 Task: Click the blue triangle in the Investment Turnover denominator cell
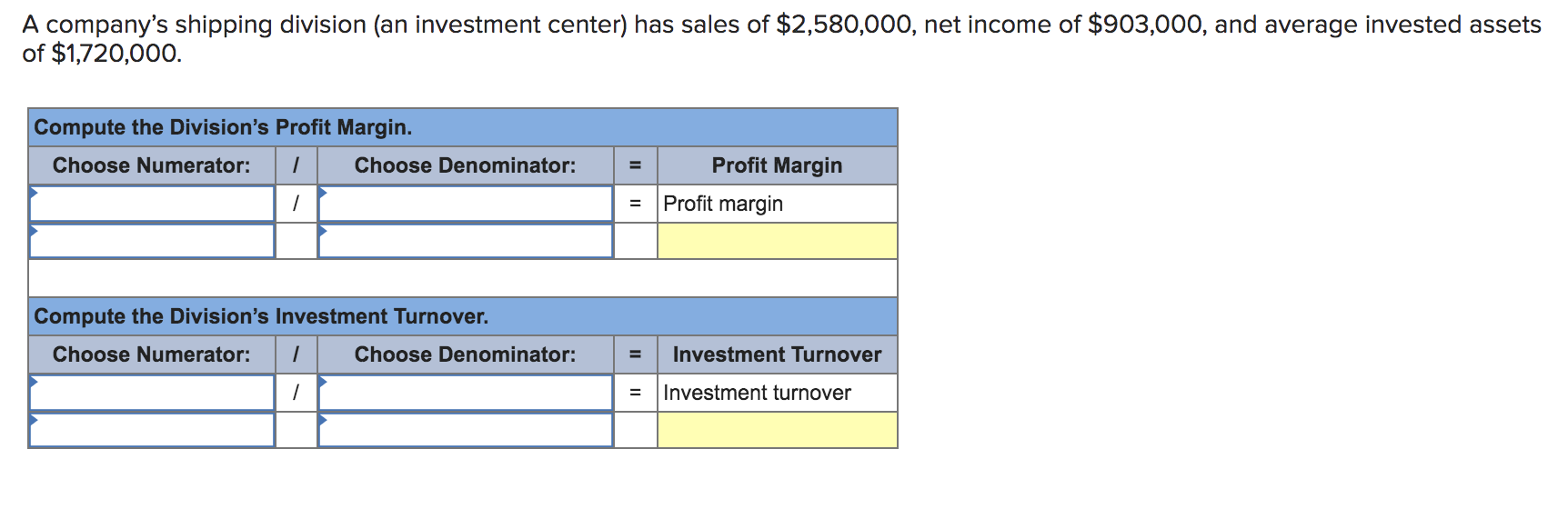click(x=320, y=382)
